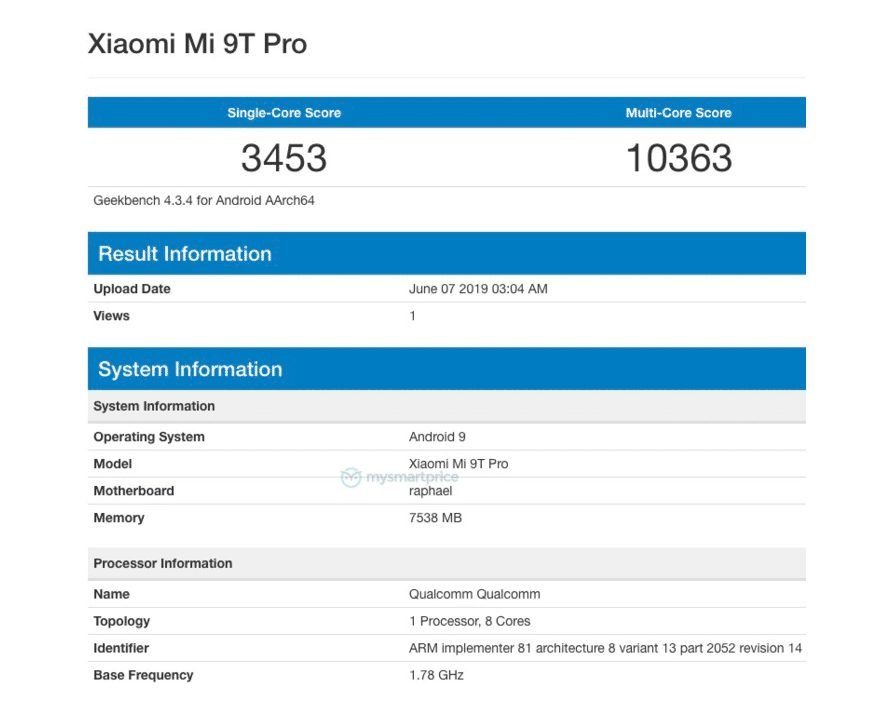Click the blue 'System Information' section header
Screen dimensions: 890x719
pyautogui.click(x=447, y=369)
